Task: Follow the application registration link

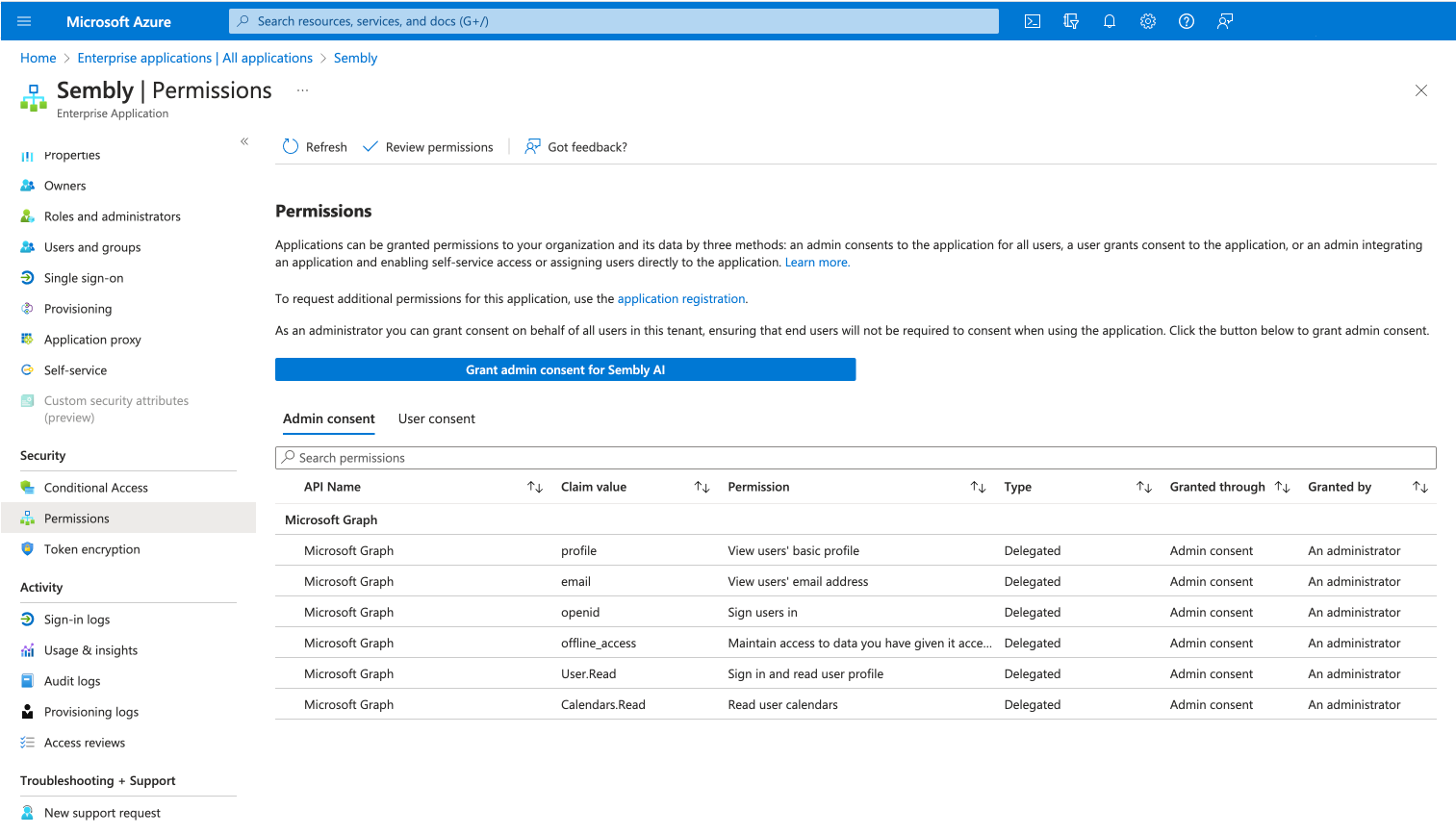Action: pos(681,299)
